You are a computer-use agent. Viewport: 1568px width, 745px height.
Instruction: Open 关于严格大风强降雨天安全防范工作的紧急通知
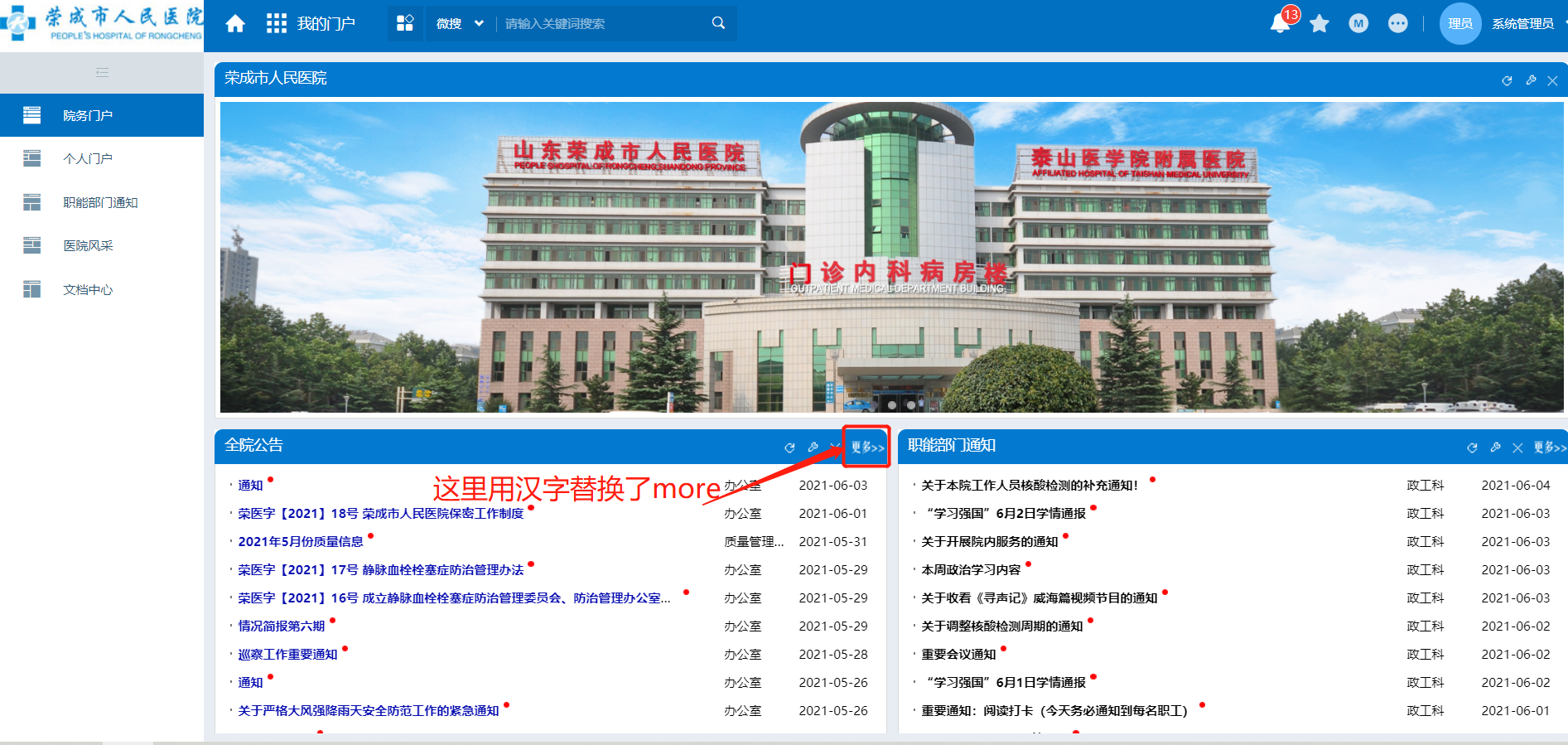(369, 711)
